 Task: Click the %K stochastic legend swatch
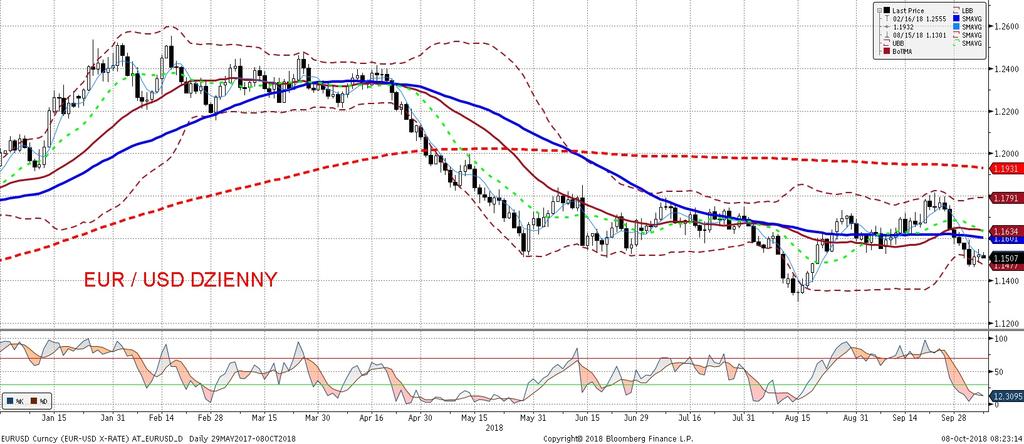click(x=10, y=401)
